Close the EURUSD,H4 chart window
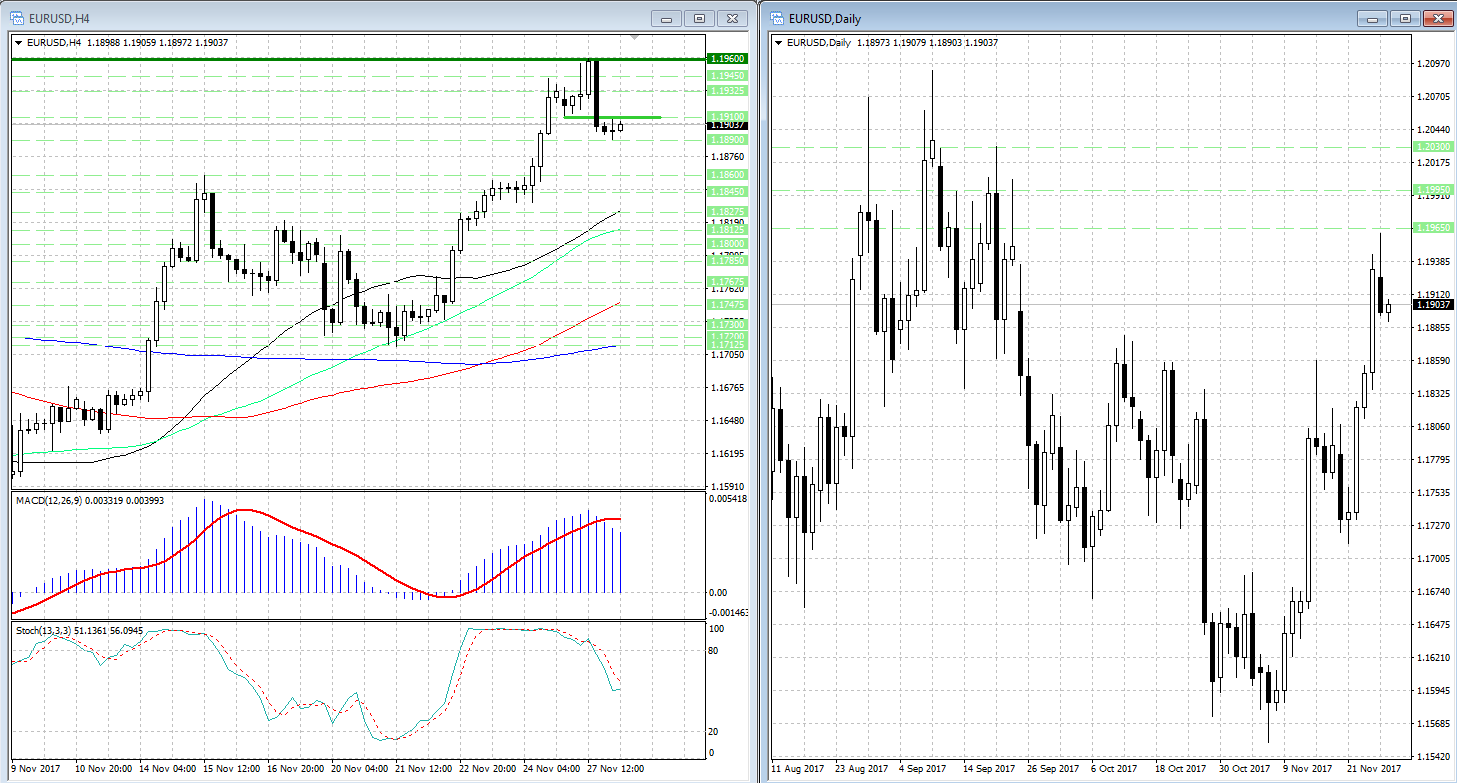Image resolution: width=1457 pixels, height=783 pixels. tap(733, 18)
